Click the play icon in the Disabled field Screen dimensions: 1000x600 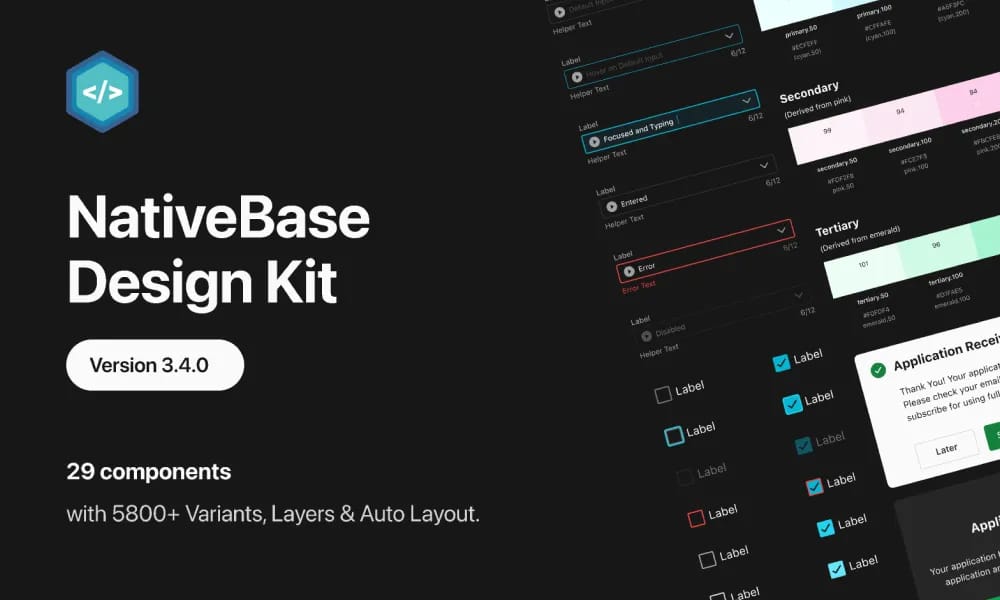click(x=646, y=336)
